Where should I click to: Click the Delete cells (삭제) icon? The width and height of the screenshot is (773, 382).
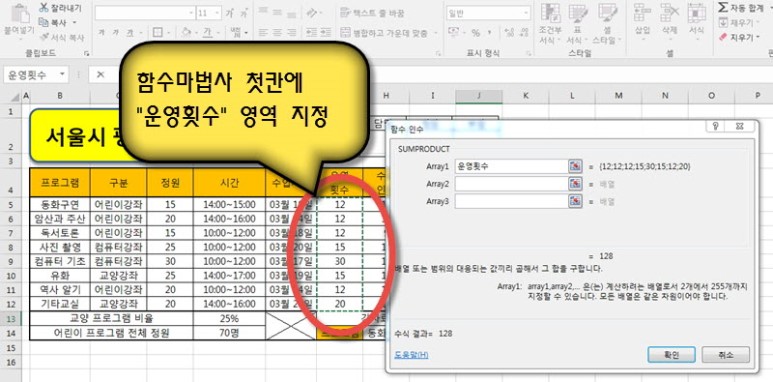[669, 13]
